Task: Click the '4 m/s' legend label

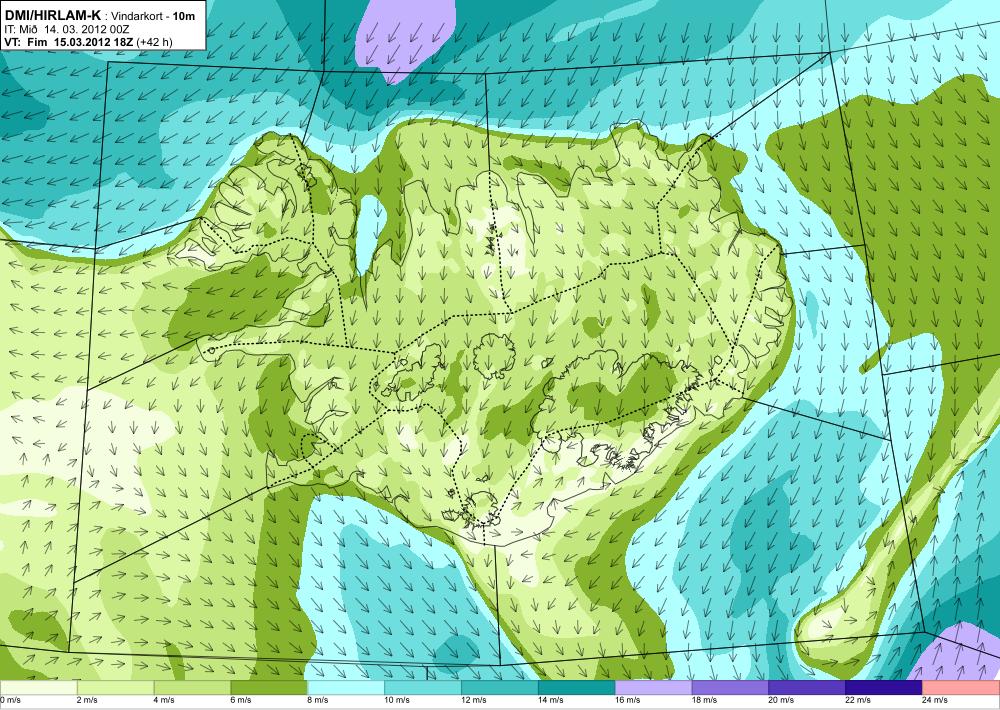Action: point(164,700)
